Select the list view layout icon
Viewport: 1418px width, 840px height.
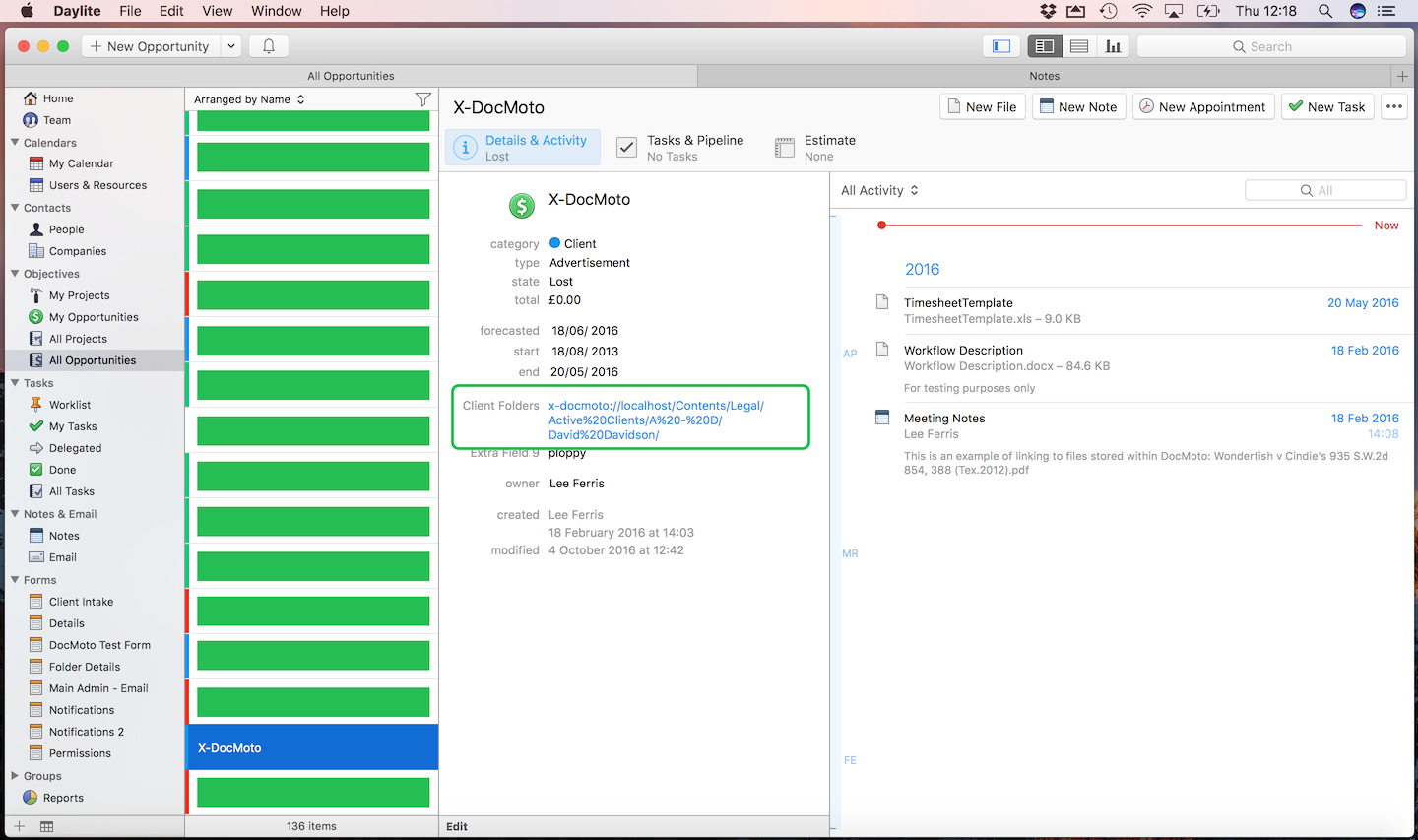coord(1079,46)
